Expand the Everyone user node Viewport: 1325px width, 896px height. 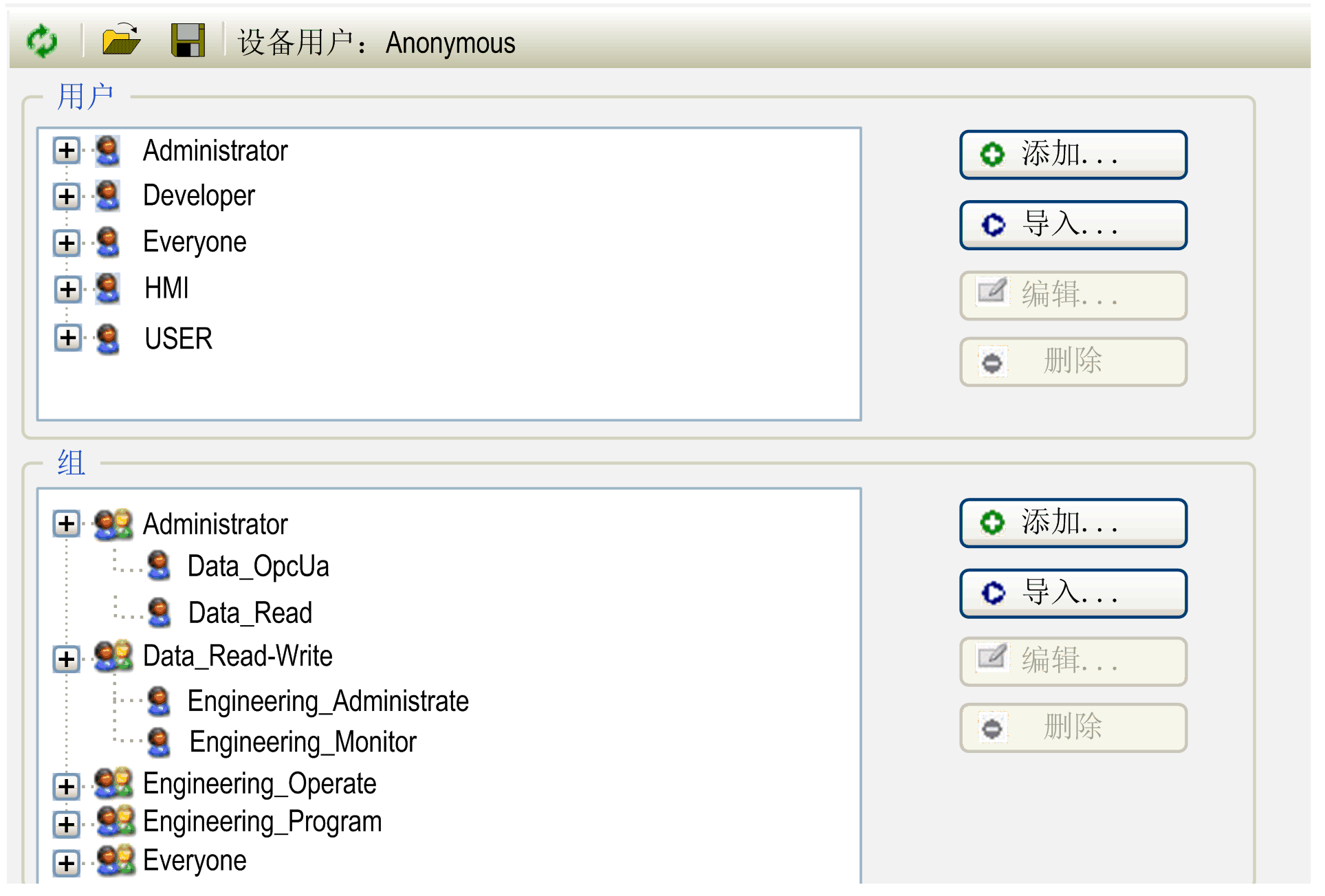(x=67, y=243)
